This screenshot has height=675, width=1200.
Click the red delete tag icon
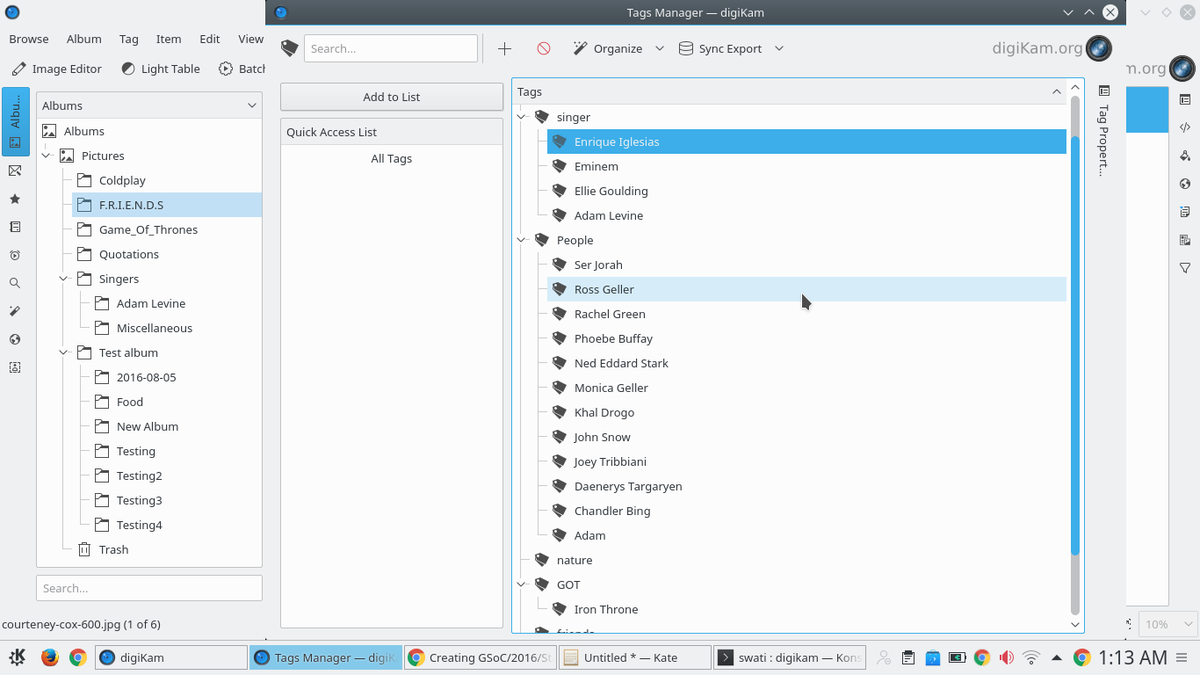(543, 48)
